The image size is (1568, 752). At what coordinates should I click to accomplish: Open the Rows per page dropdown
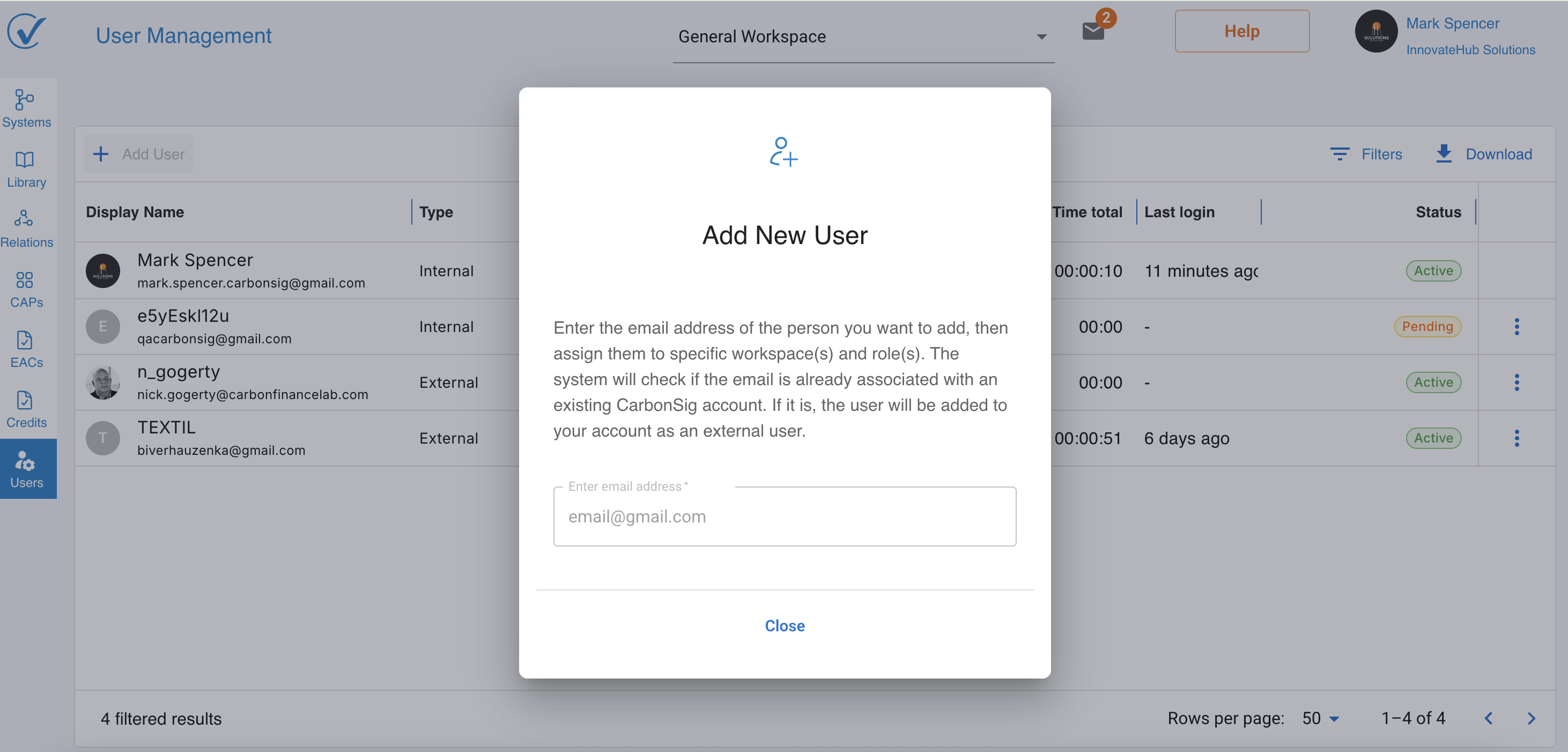[1320, 718]
